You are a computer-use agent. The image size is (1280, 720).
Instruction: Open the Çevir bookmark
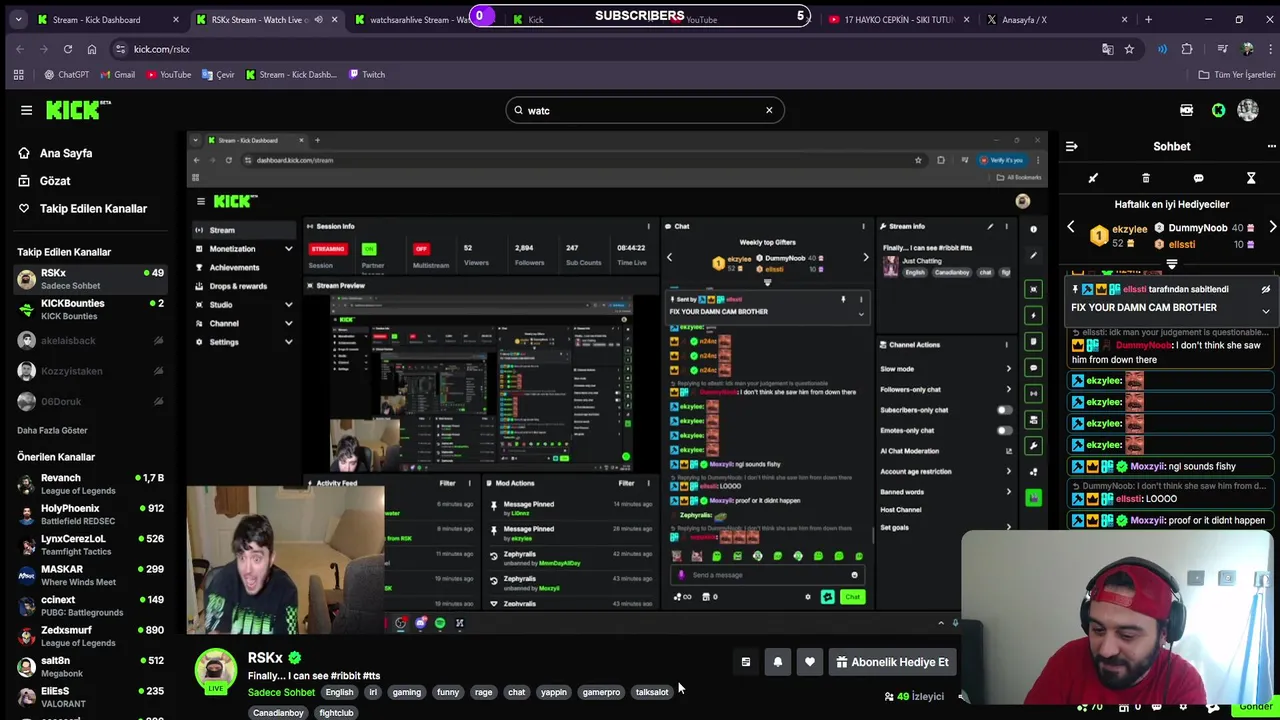[218, 74]
